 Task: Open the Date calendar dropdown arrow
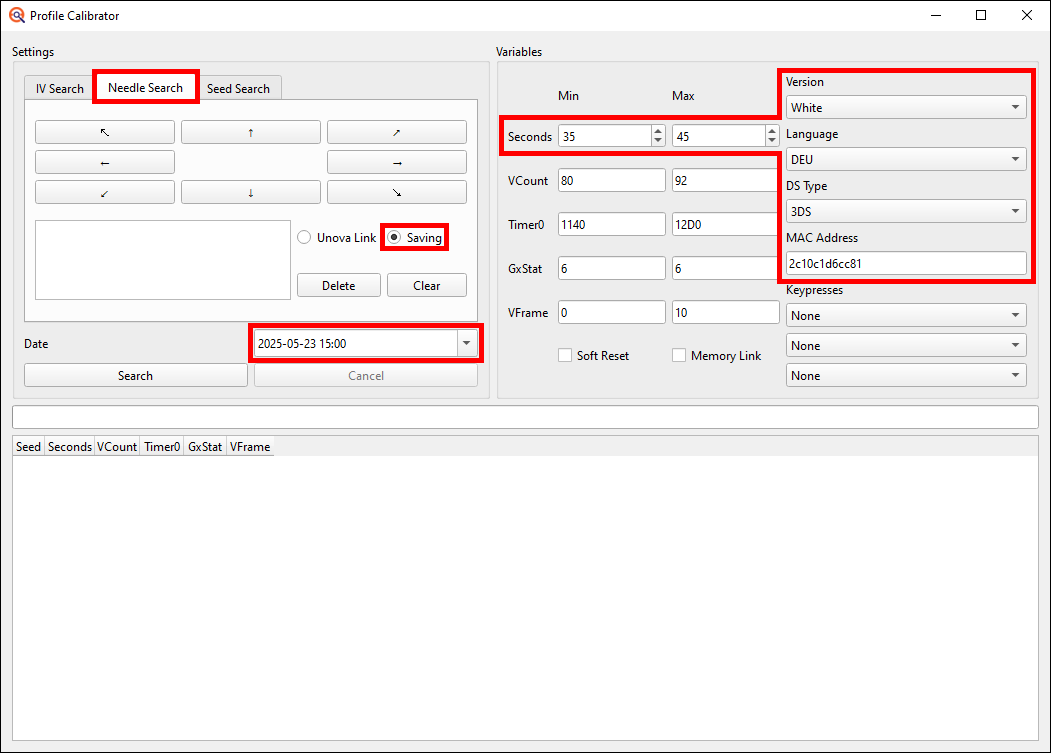pyautogui.click(x=467, y=343)
